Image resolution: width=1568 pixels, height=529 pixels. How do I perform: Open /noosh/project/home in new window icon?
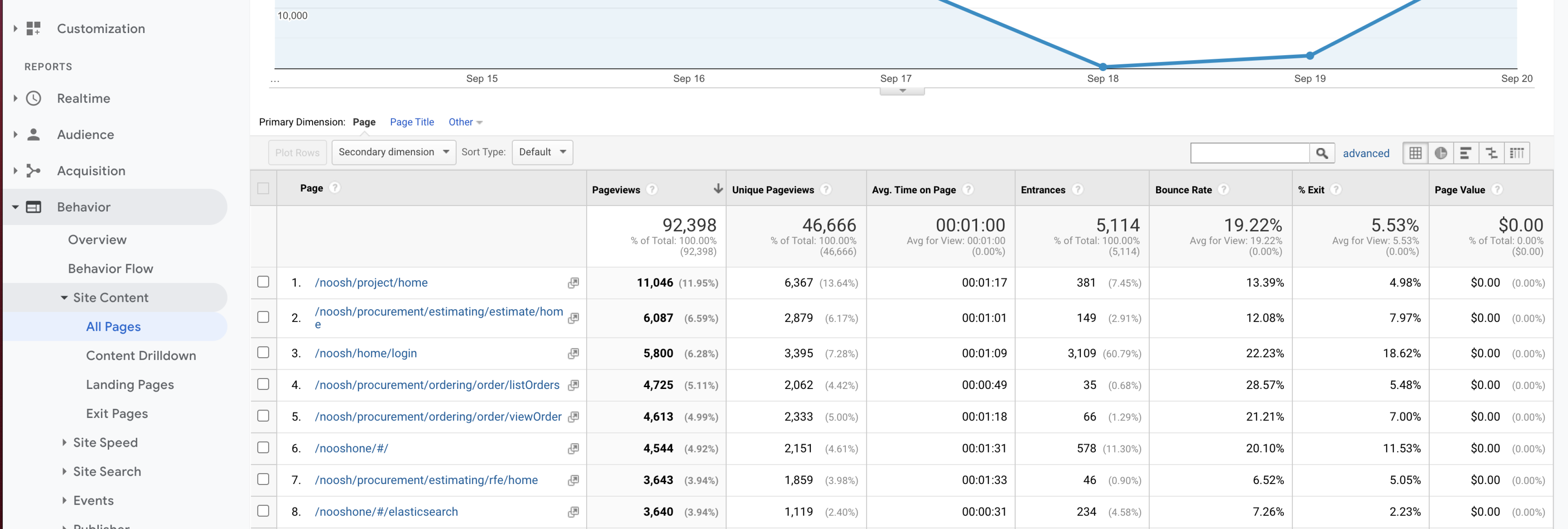pyautogui.click(x=573, y=283)
